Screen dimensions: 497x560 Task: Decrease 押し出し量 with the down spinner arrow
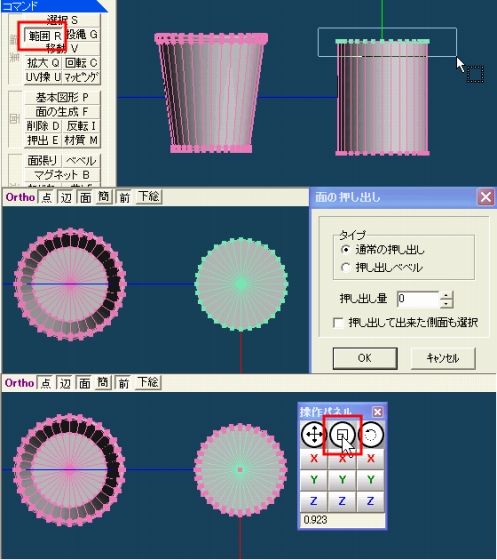point(446,304)
